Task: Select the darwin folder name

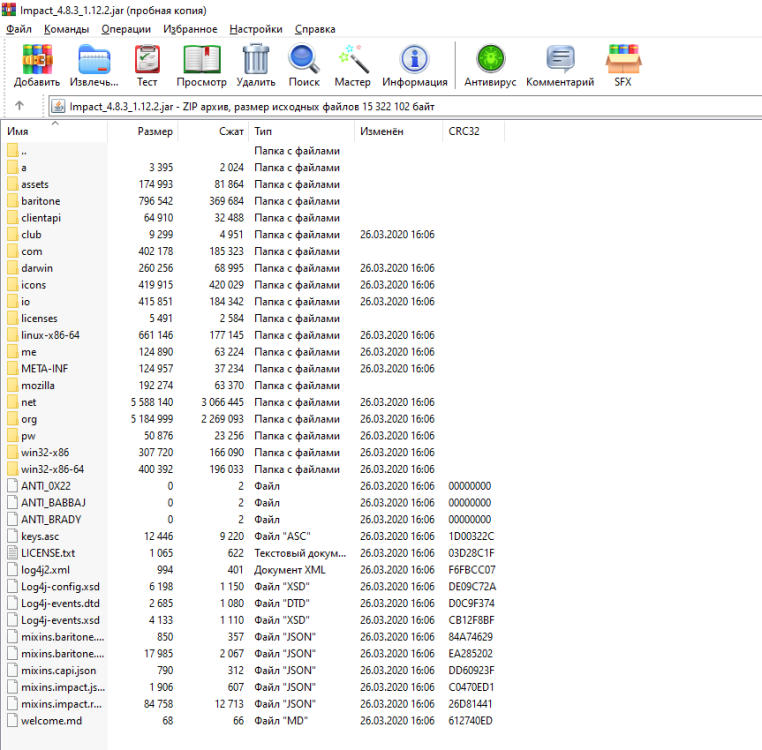Action: click(37, 268)
